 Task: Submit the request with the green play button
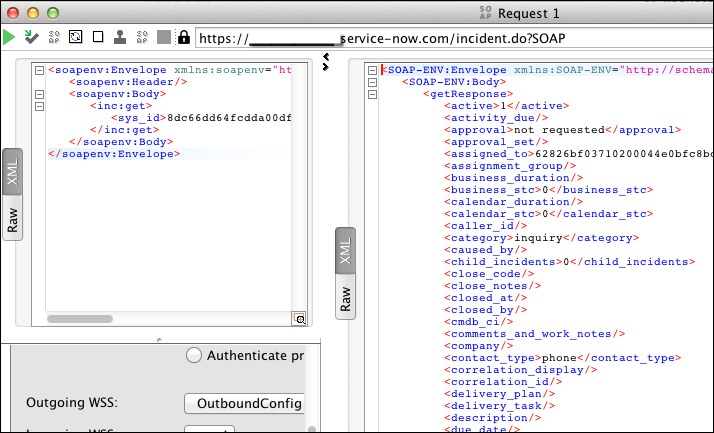pos(9,37)
